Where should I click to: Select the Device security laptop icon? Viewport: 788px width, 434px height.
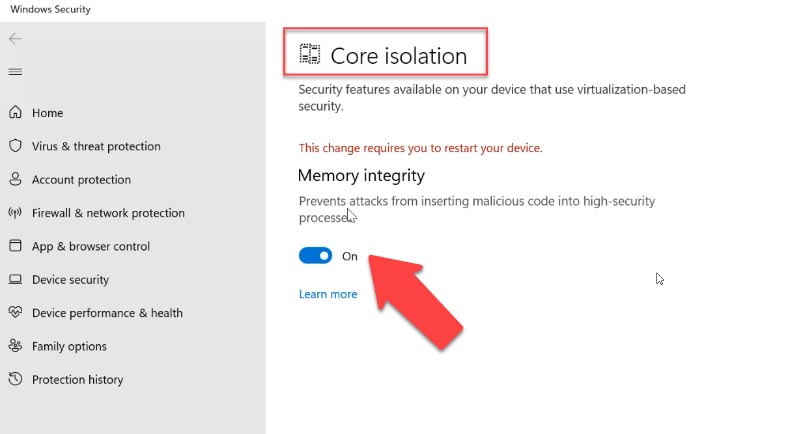pos(16,279)
